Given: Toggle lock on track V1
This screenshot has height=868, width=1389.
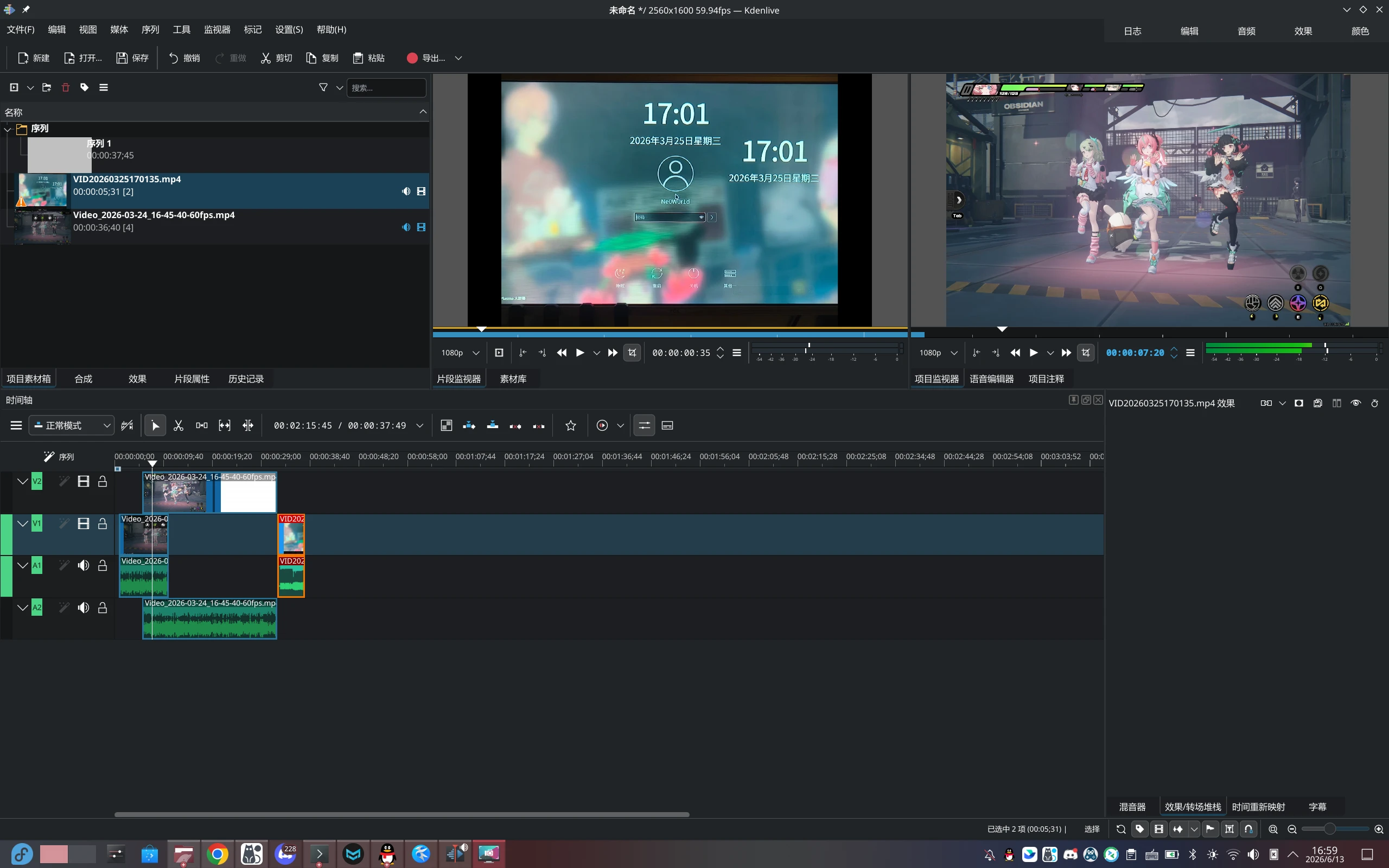Looking at the screenshot, I should [x=102, y=524].
